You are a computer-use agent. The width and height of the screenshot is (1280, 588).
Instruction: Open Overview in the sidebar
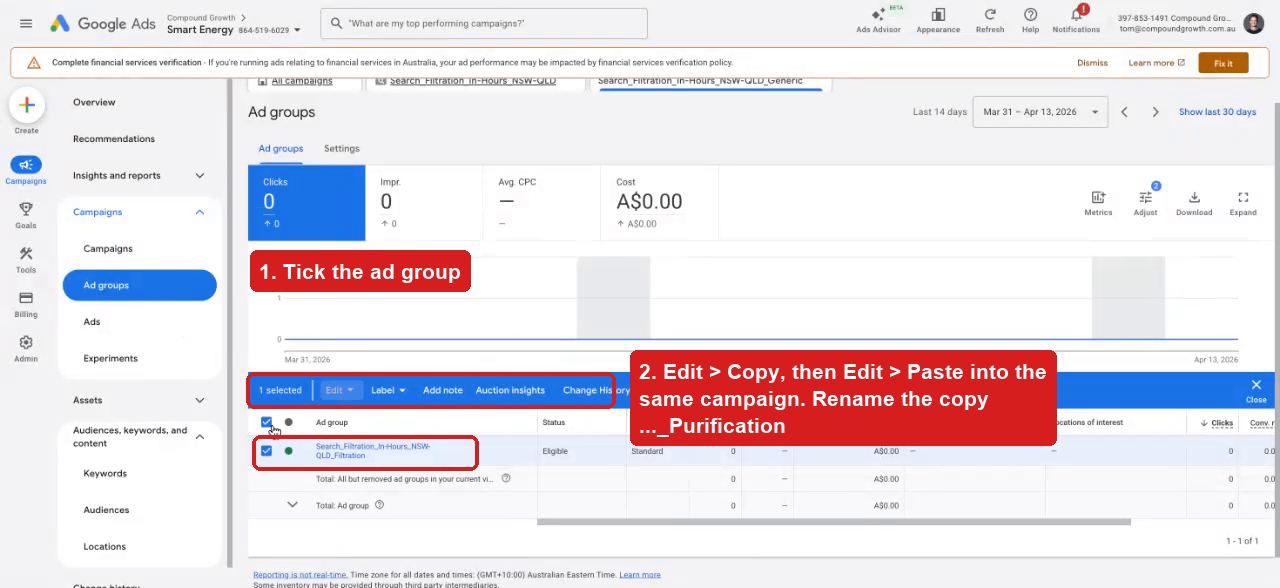(94, 102)
